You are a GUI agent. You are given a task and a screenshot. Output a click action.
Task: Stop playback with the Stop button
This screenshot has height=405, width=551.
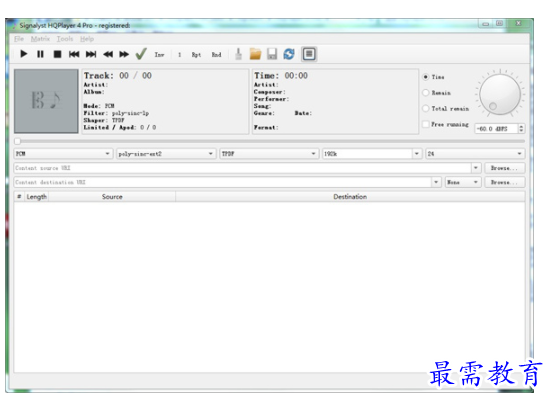(57, 54)
